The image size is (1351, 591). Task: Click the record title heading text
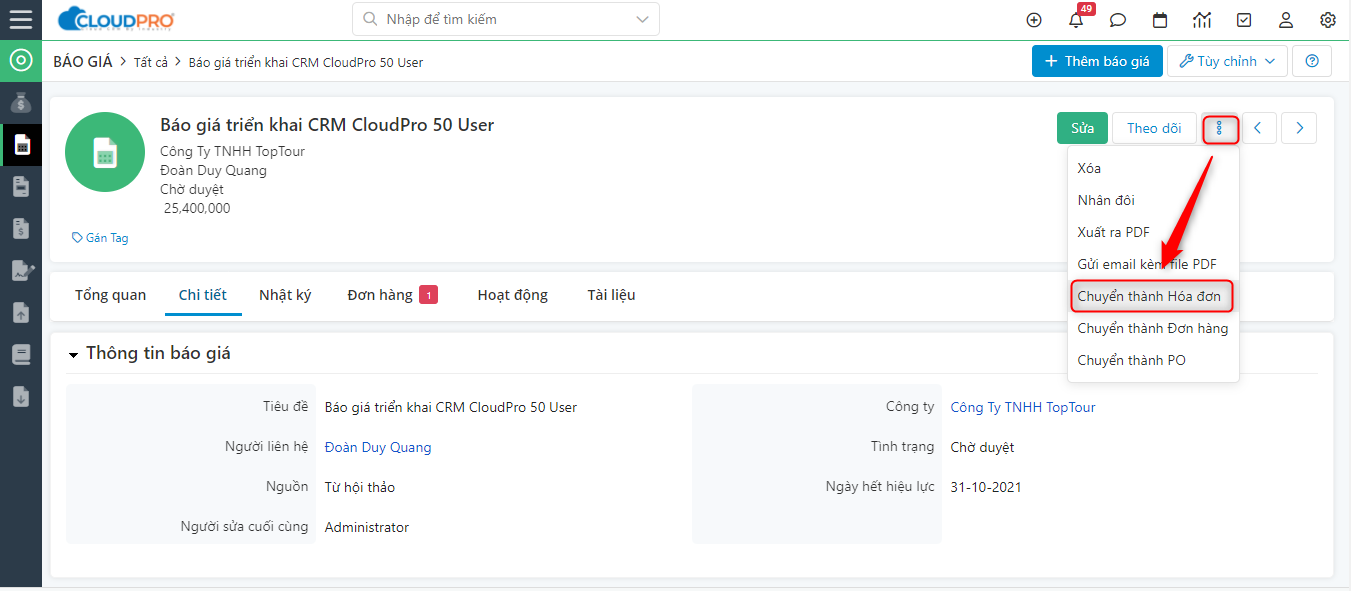coord(327,125)
